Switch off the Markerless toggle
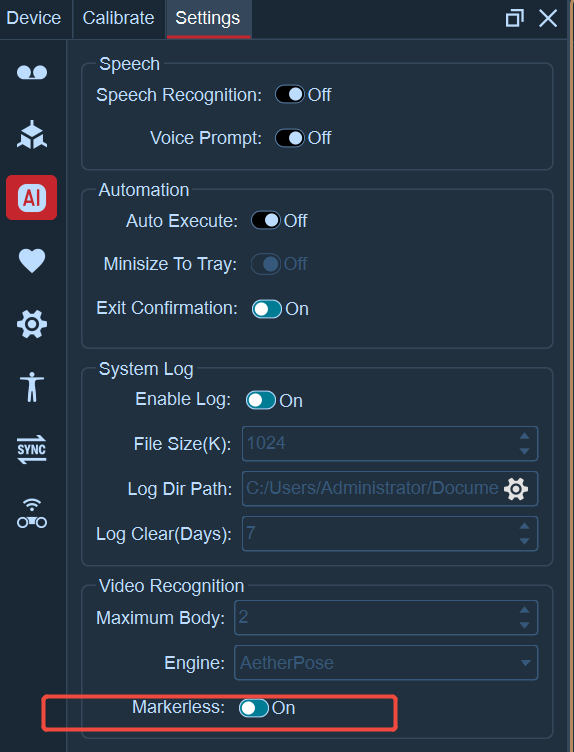The image size is (574, 752). click(254, 708)
